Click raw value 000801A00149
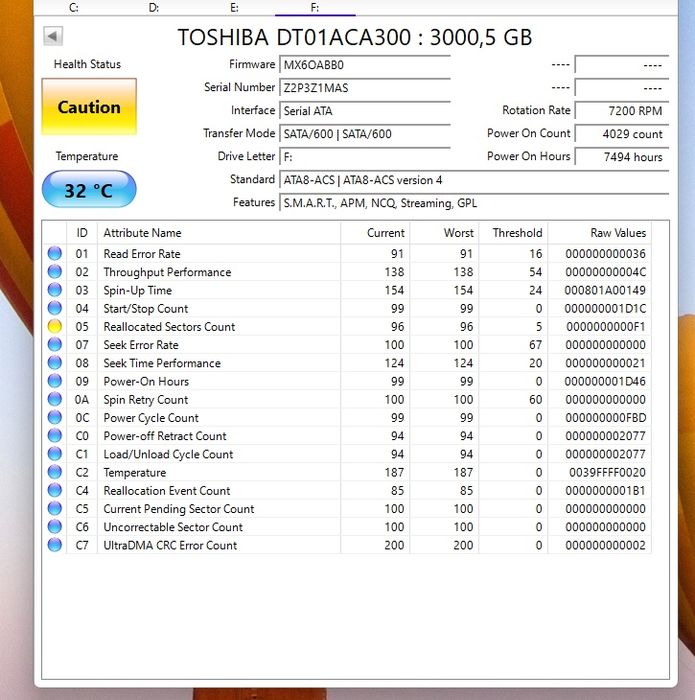The height and width of the screenshot is (700, 695). click(x=605, y=290)
